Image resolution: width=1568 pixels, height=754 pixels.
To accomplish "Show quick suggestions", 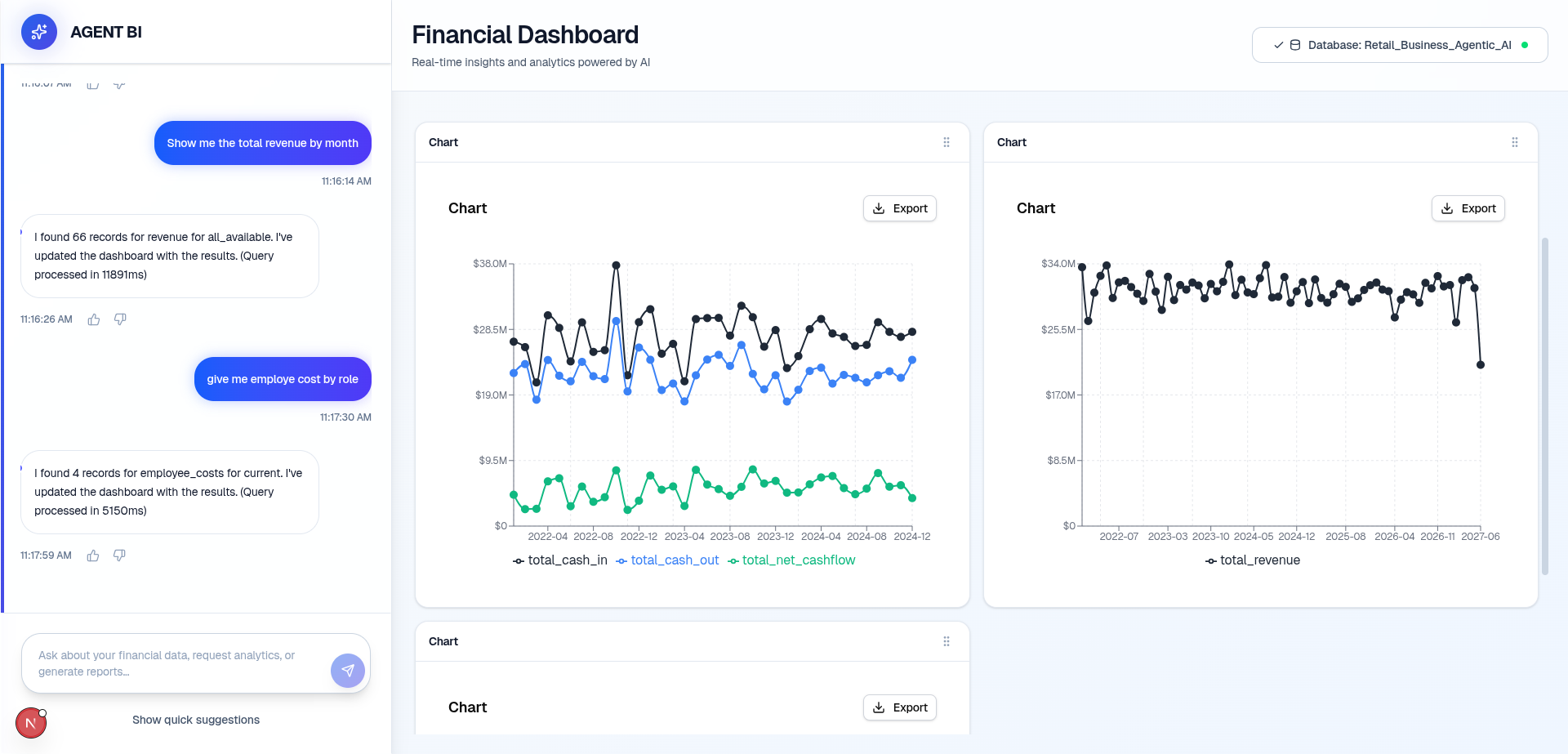I will [x=196, y=720].
